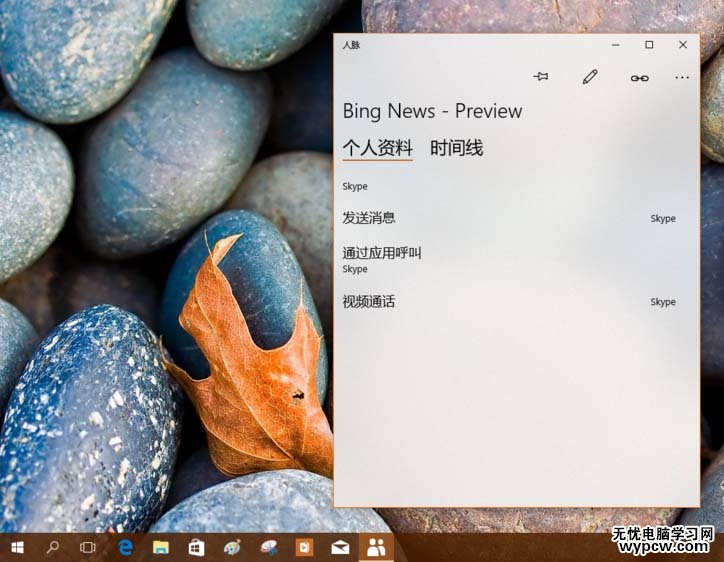Image resolution: width=724 pixels, height=562 pixels.
Task: Open taskbar search magnifier
Action: 53,548
